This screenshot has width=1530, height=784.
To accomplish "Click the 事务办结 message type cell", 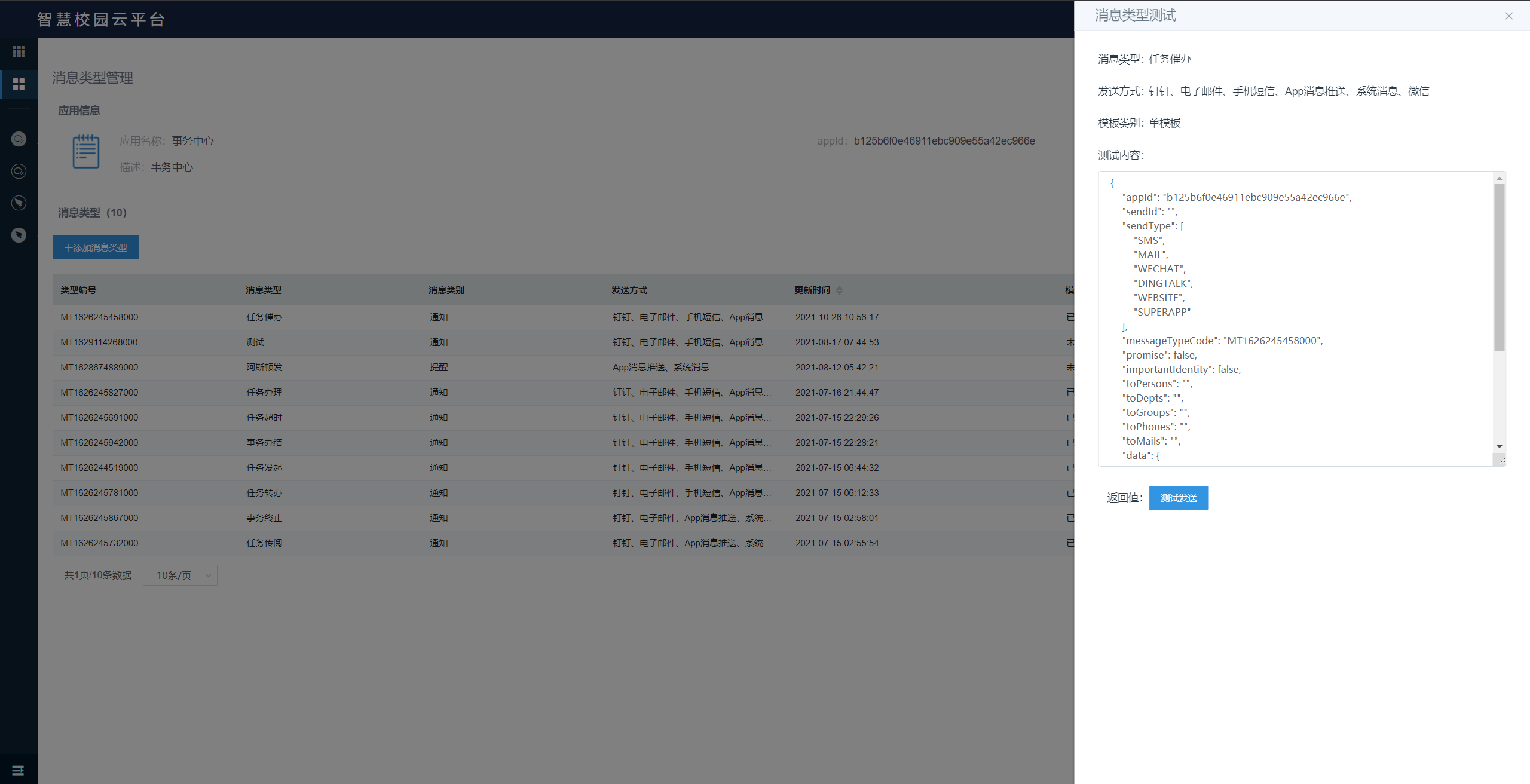I will click(264, 443).
